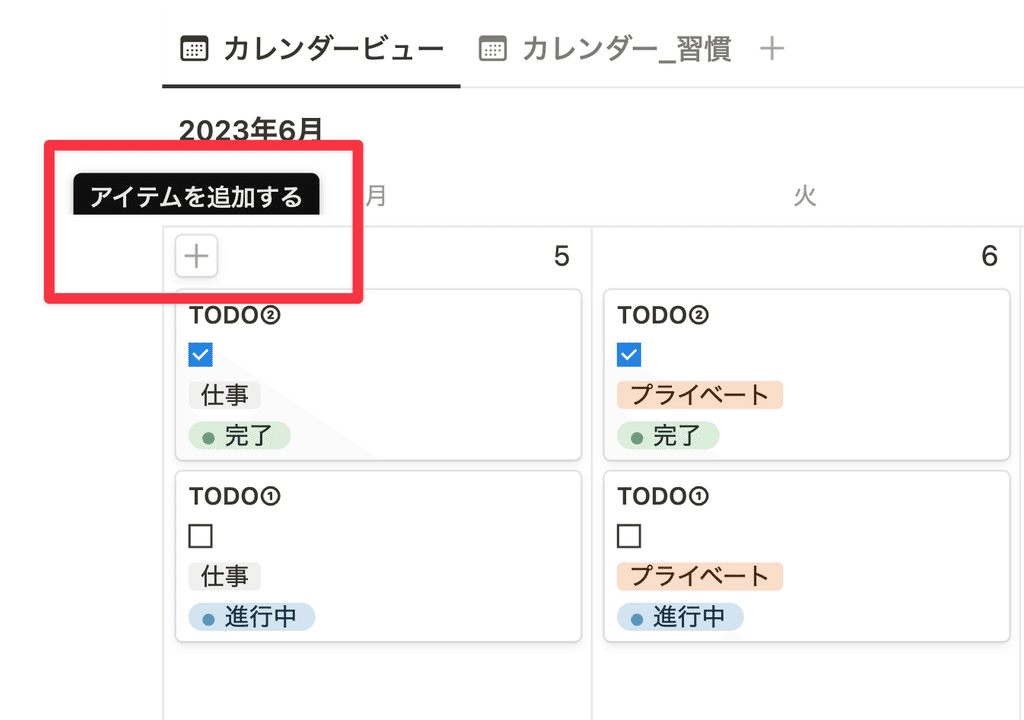
Task: Click the 仕事 tag on day 5 TODO①
Action: click(x=225, y=576)
